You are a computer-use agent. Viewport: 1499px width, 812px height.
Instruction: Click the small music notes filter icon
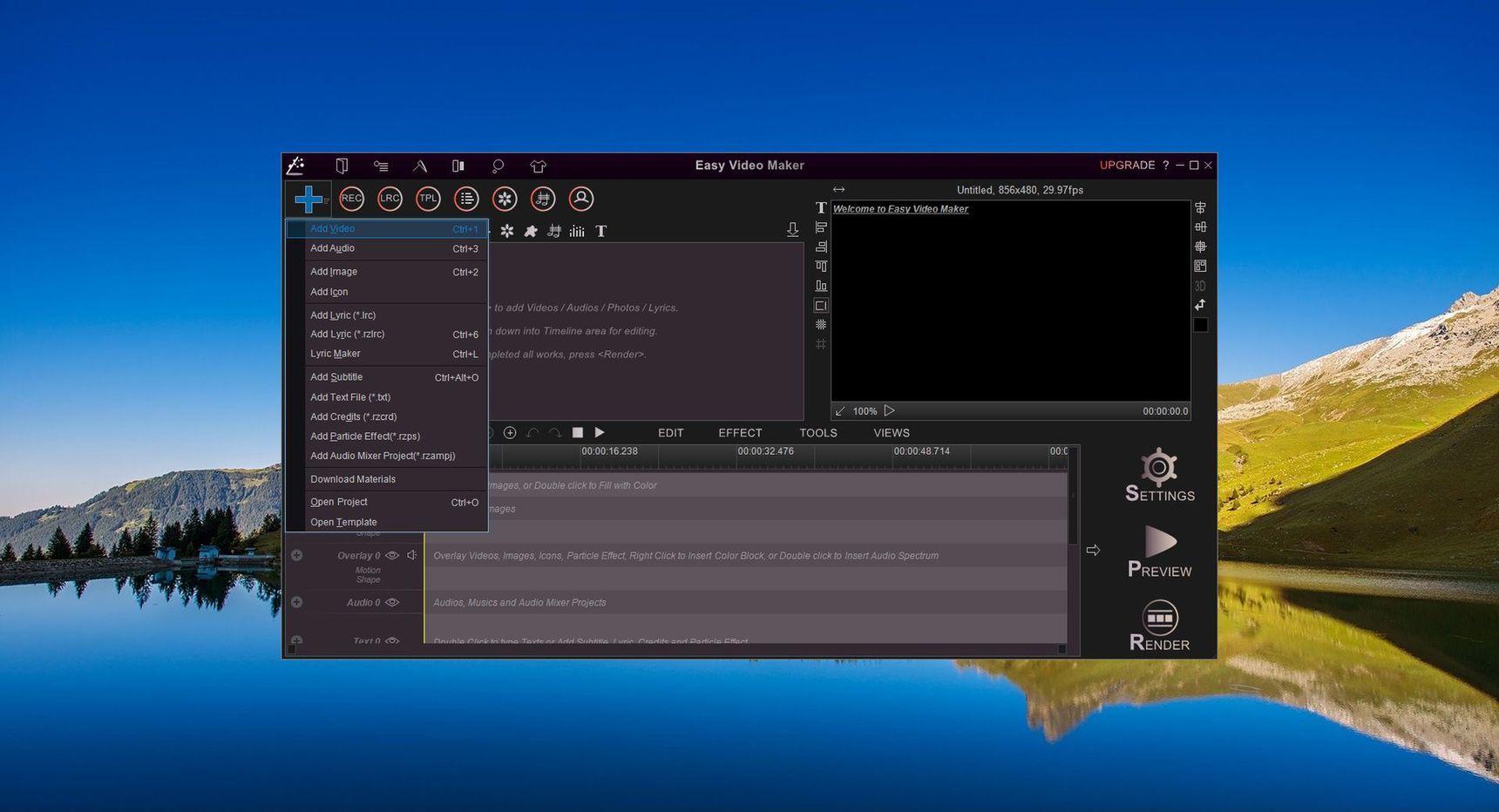[x=554, y=231]
